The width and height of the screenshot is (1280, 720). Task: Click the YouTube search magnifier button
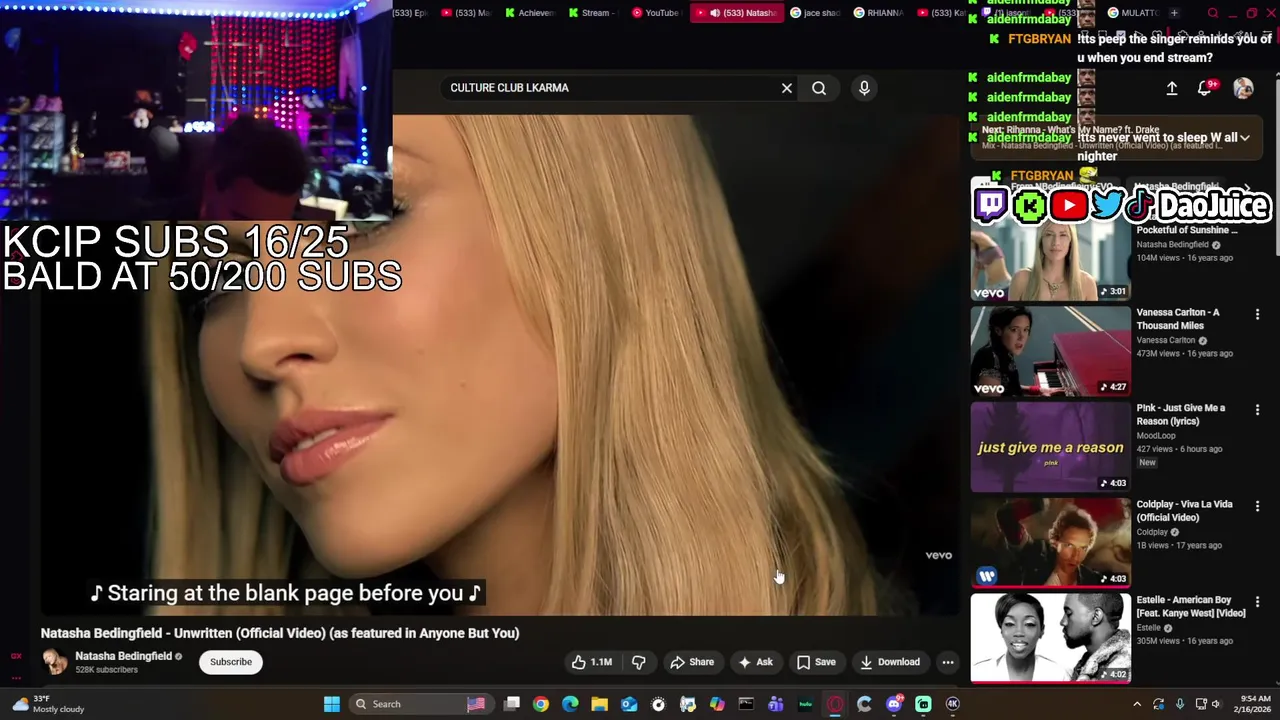coord(819,88)
